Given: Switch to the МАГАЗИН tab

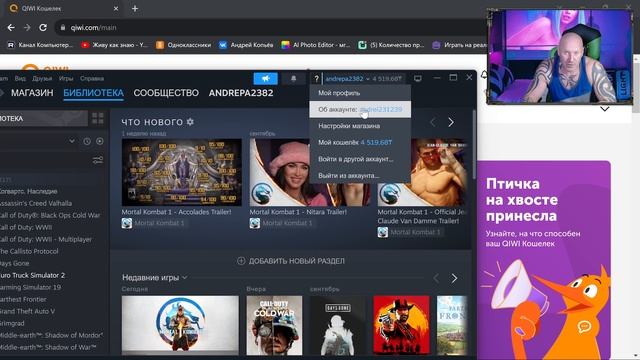Looking at the screenshot, I should coord(32,93).
